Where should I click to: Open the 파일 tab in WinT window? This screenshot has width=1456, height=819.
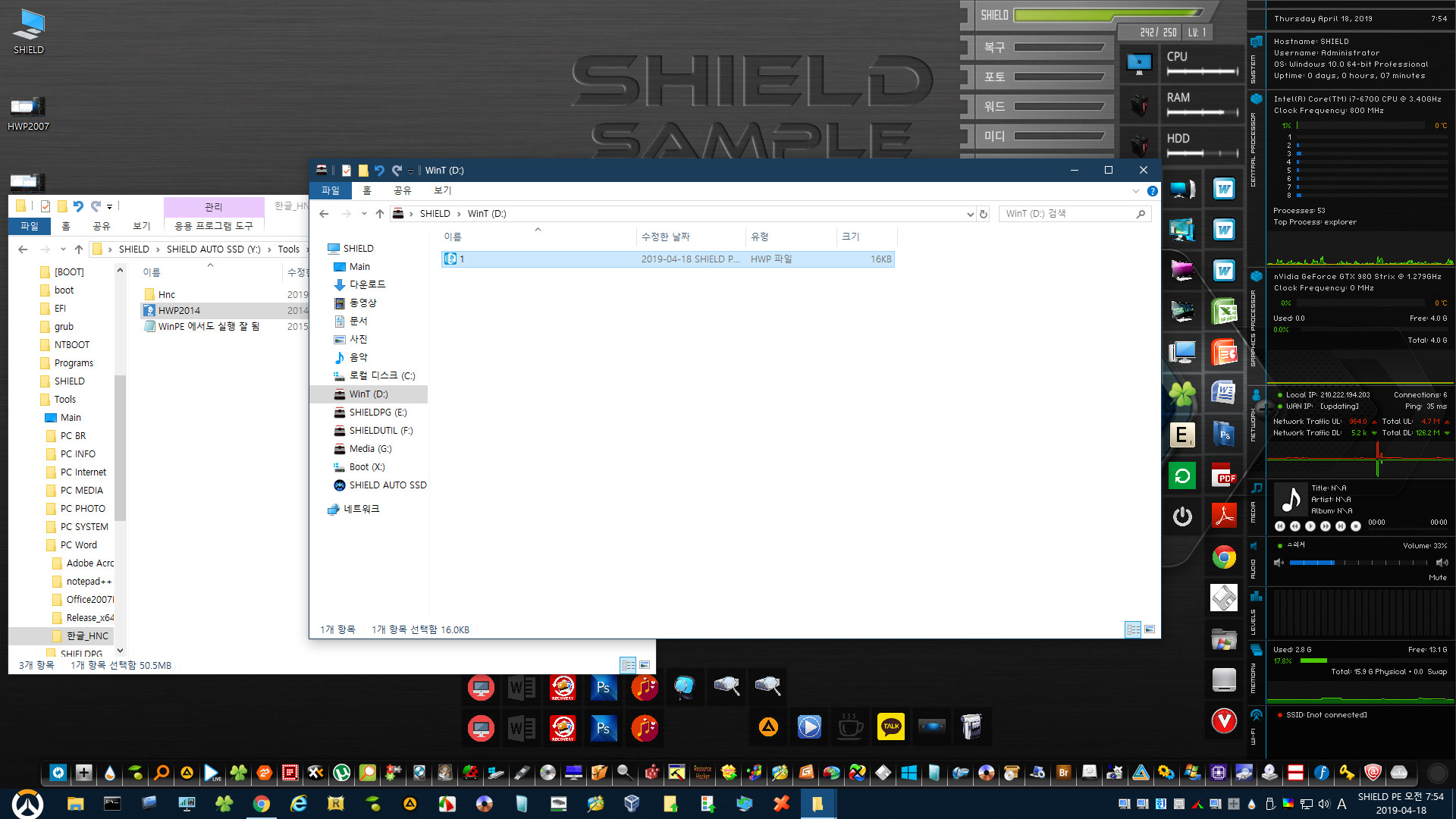pos(331,190)
